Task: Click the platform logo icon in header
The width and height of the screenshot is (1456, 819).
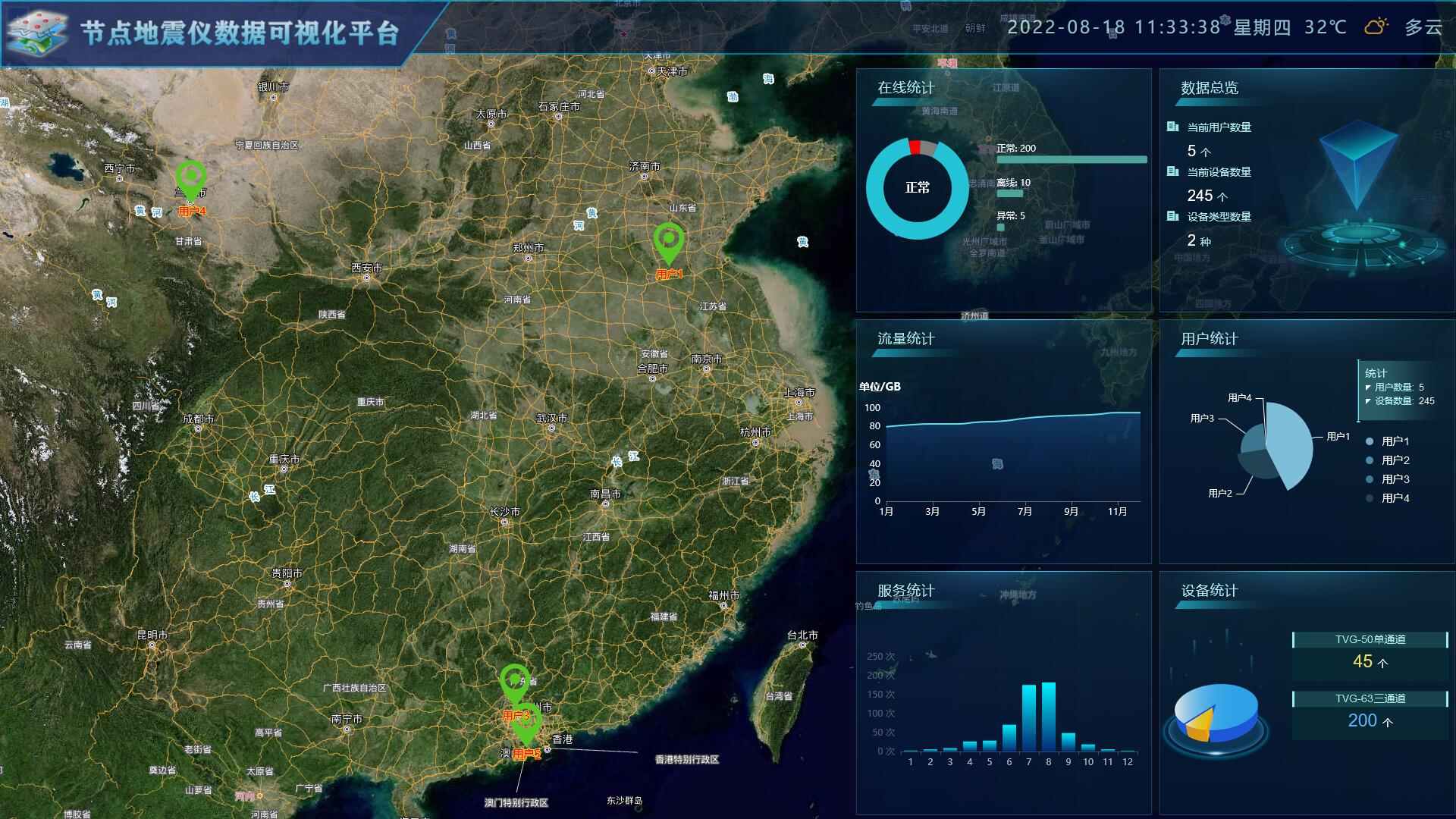Action: pos(38,33)
